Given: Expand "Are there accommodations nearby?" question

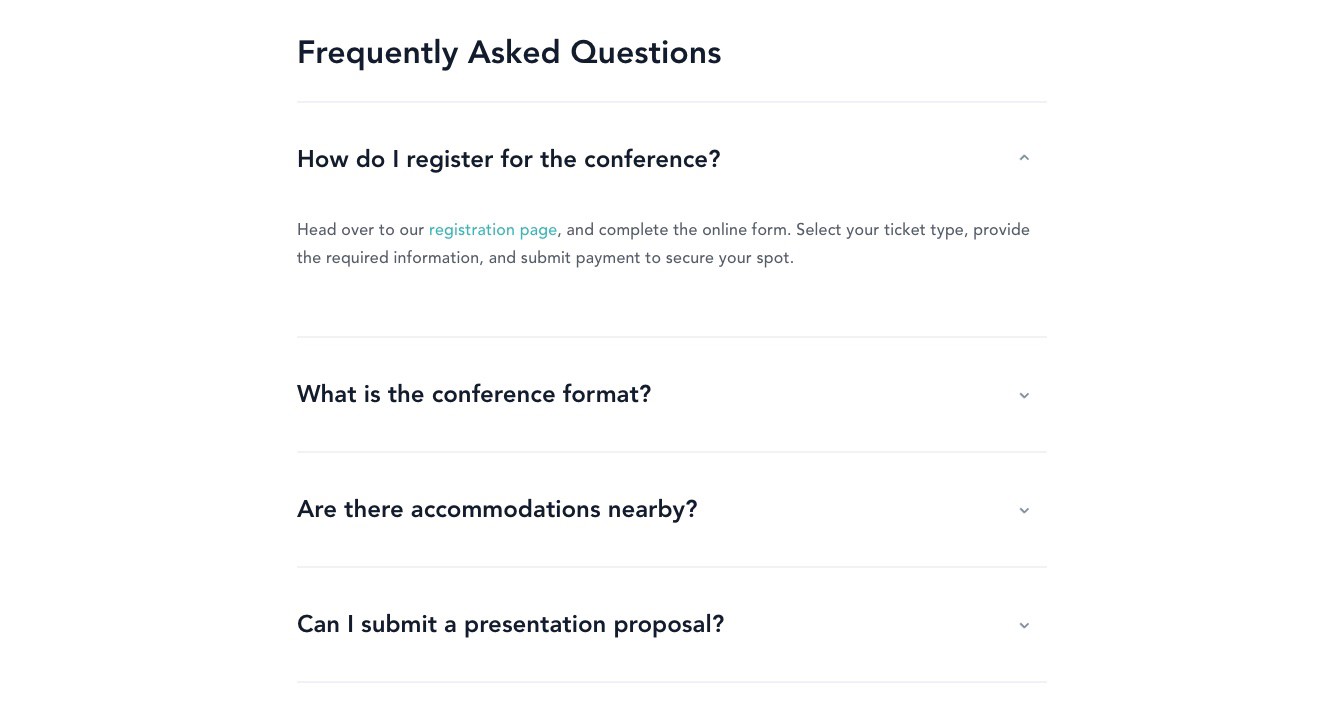Looking at the screenshot, I should point(497,509).
